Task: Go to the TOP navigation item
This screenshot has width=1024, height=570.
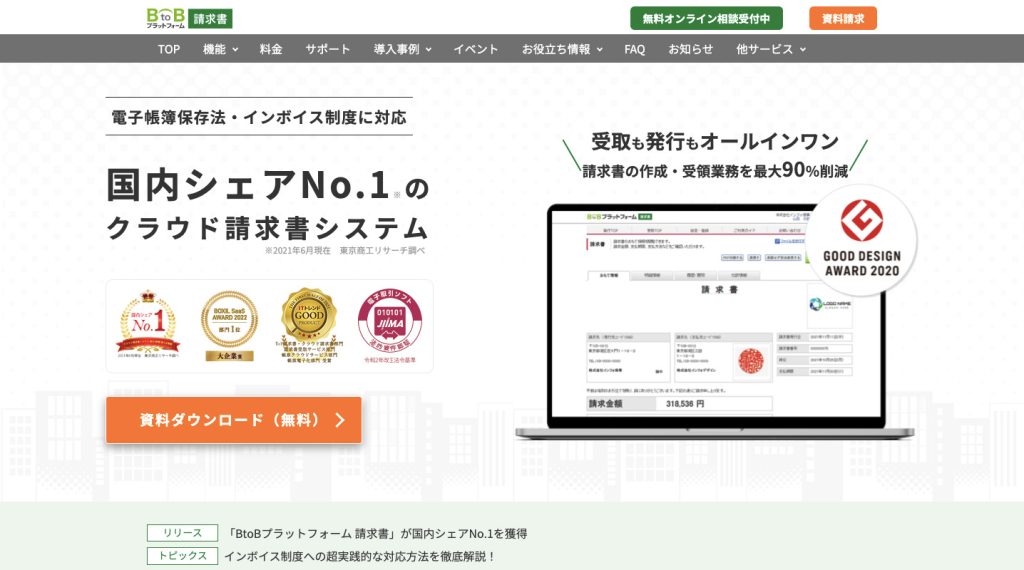Action: click(169, 49)
